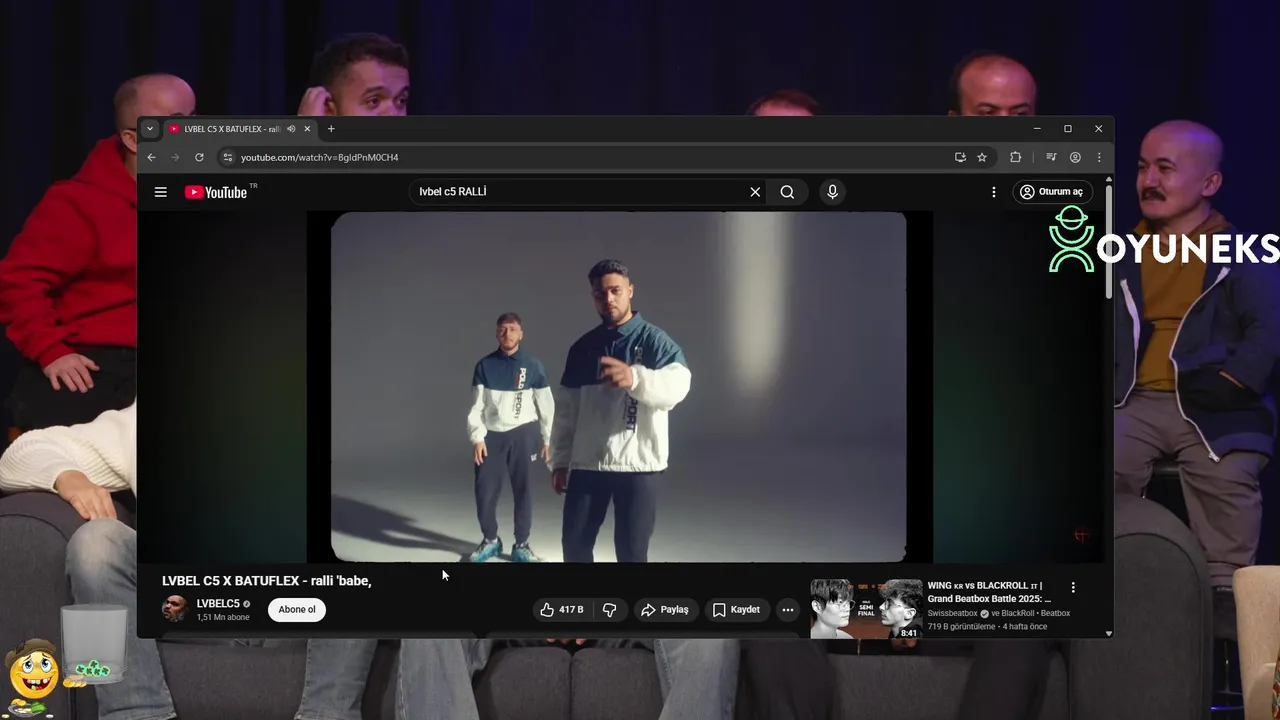
Task: Click the page vertical scrollbar thumb
Action: click(1108, 240)
